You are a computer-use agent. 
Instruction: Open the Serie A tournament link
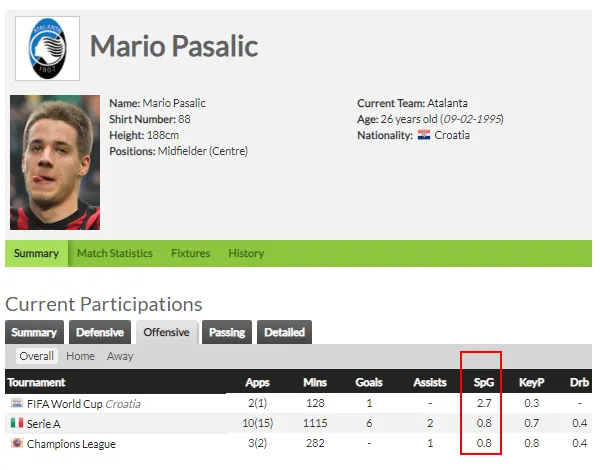click(43, 424)
